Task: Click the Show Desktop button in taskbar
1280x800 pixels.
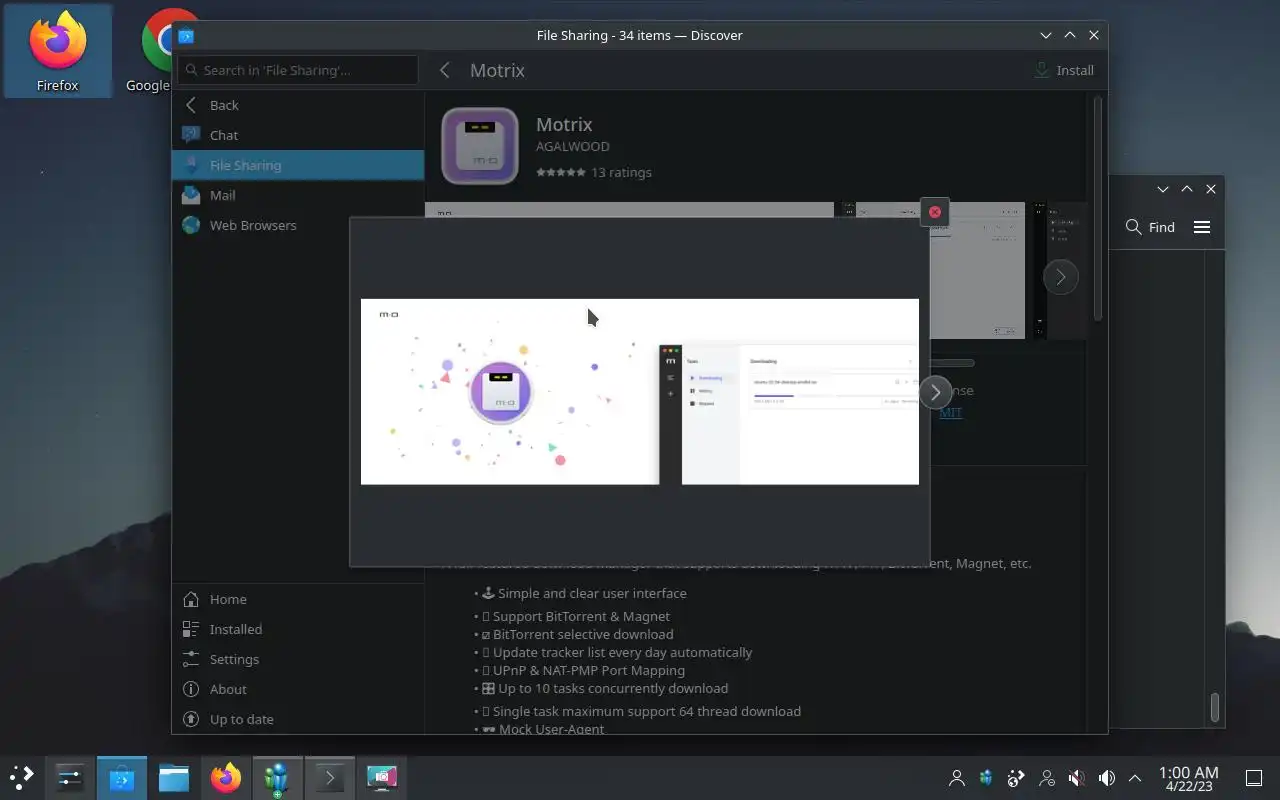Action: pyautogui.click(x=1254, y=777)
